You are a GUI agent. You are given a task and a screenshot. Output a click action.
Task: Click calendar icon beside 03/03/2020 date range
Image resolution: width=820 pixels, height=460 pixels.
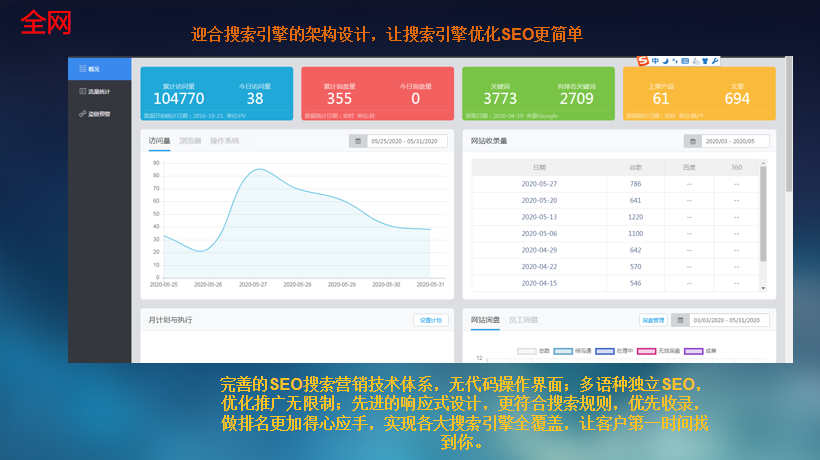[x=680, y=320]
